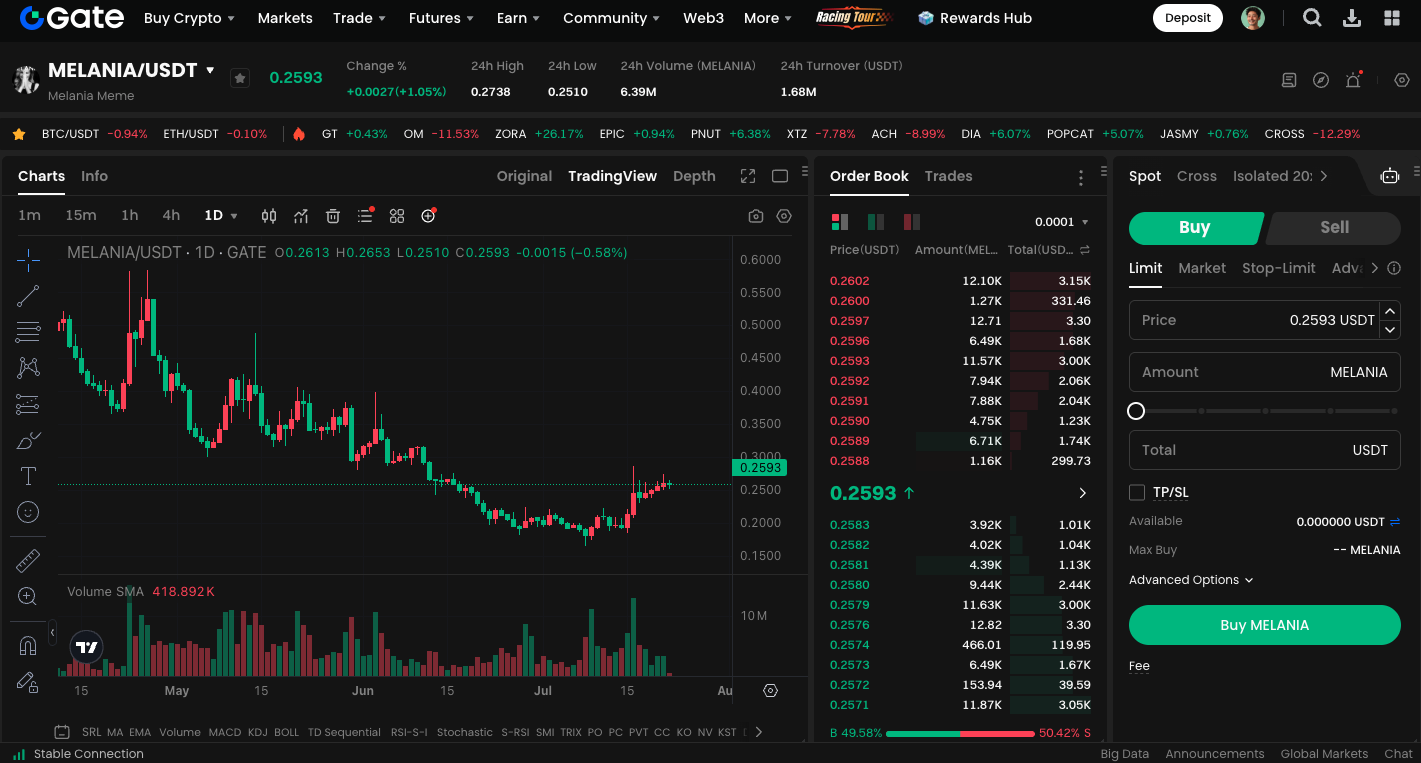1421x763 pixels.
Task: Select the 4h chart interval
Action: 171,216
